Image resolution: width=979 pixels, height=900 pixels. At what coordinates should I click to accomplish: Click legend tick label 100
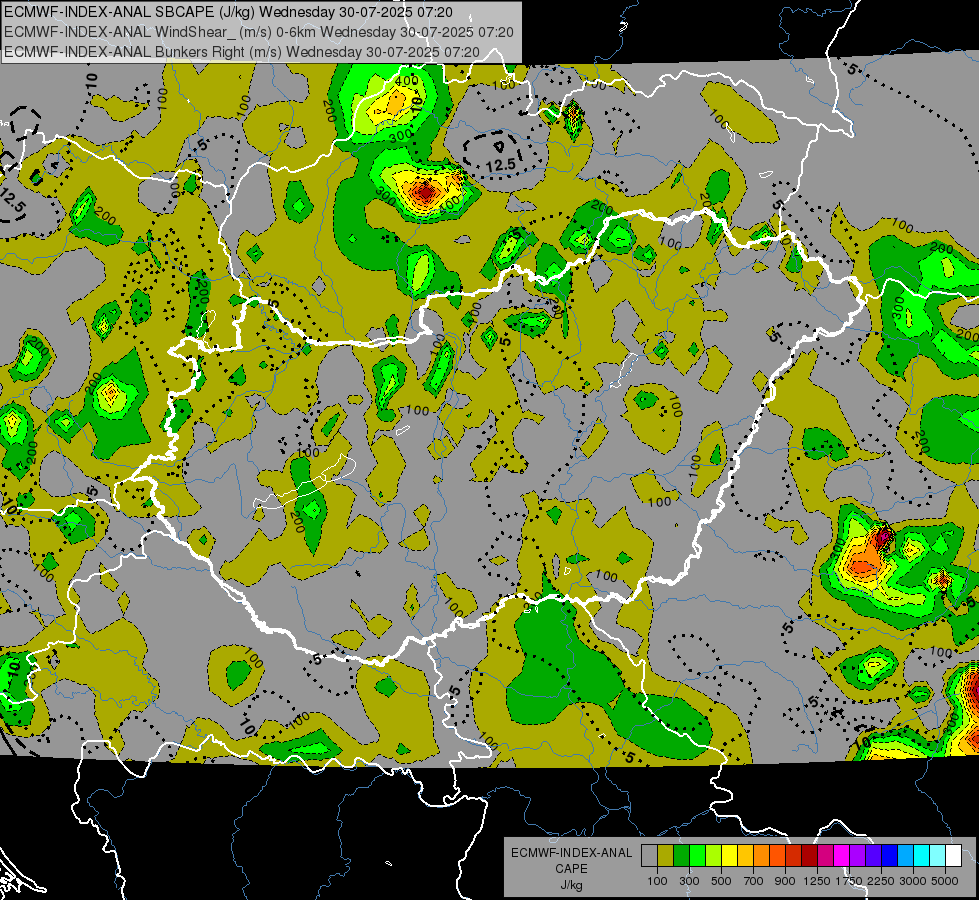coord(657,881)
